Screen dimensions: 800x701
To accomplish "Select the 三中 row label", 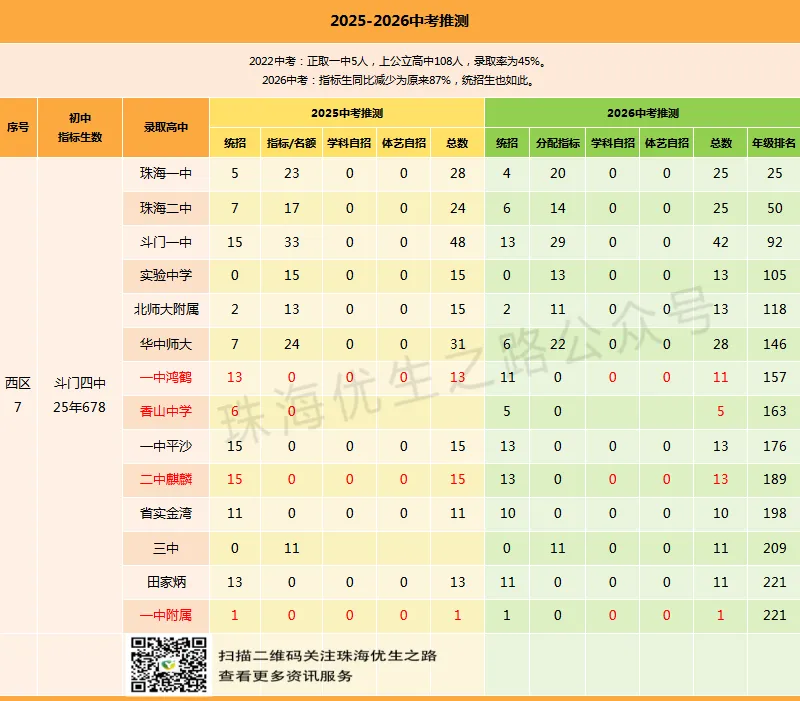I will [166, 548].
